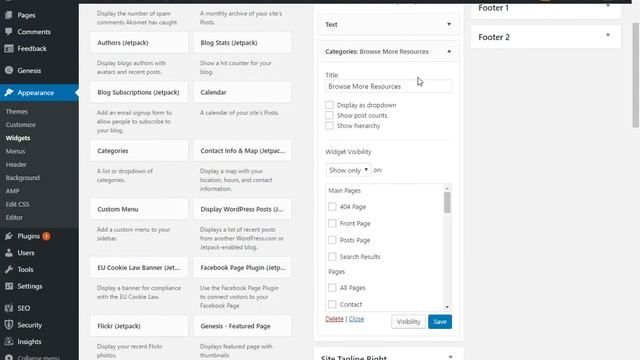Screen dimensions: 640x360
Task: Check the Posts Page visibility option
Action: click(332, 240)
